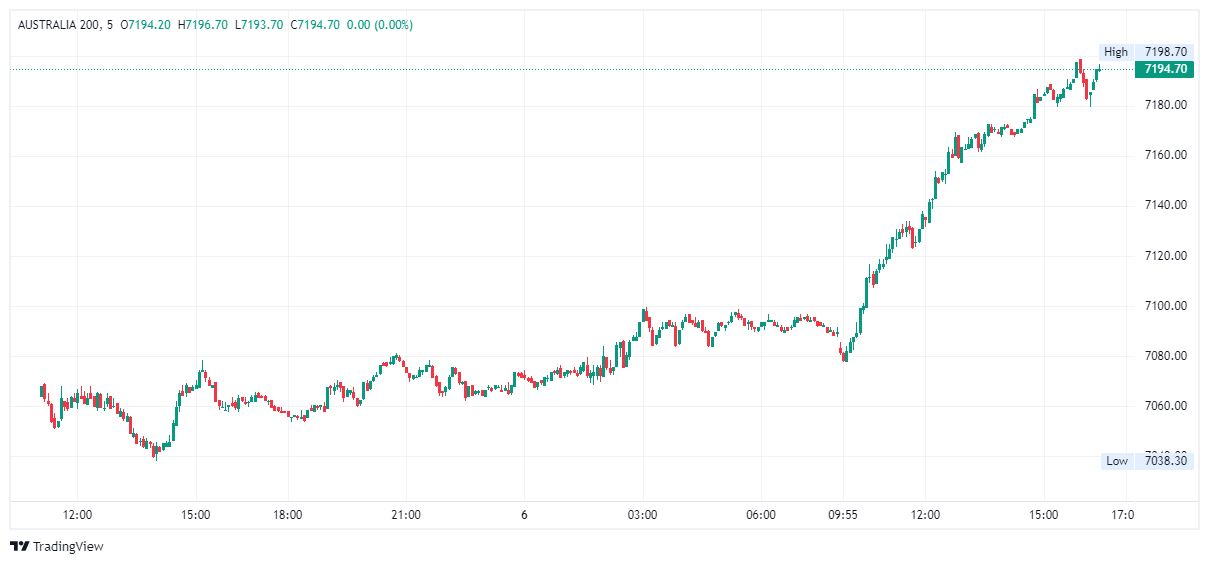The image size is (1209, 564).
Task: Click the 09:55 time axis label
Action: coord(843,515)
